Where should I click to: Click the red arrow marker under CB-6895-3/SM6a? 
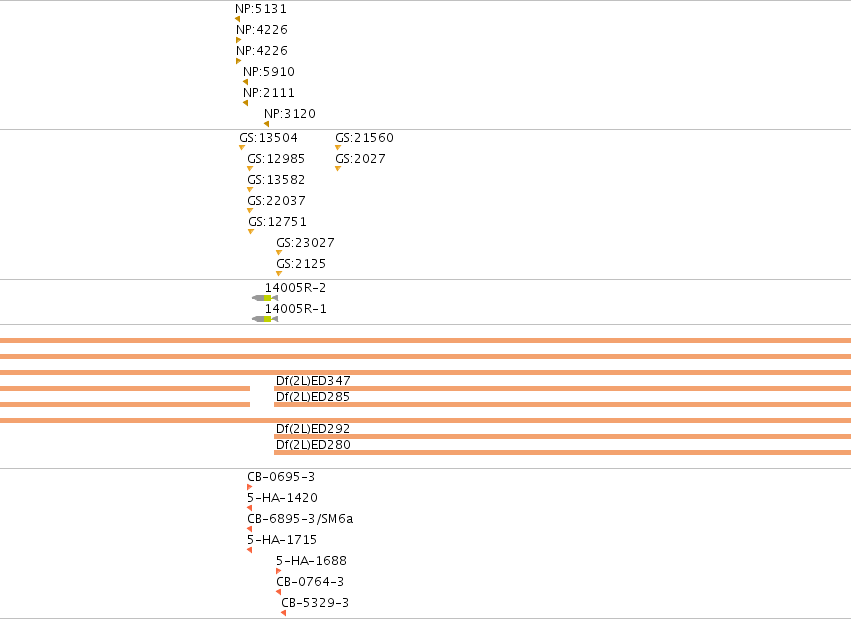coord(250,529)
